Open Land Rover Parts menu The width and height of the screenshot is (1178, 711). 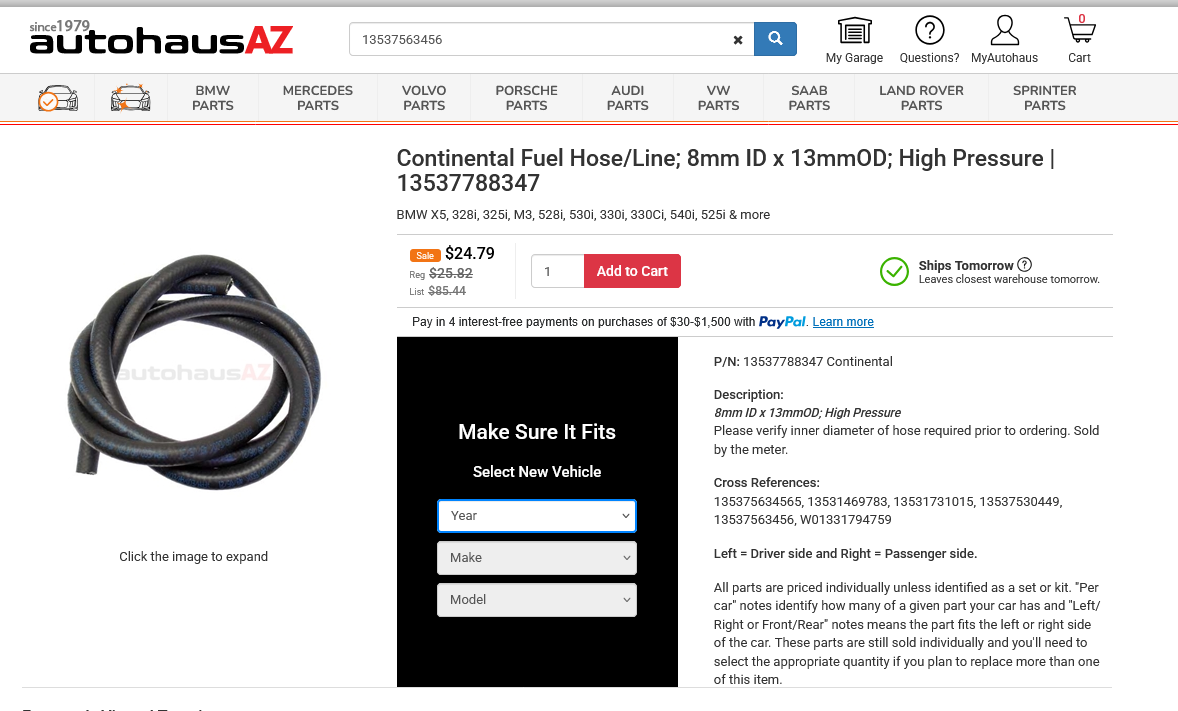click(x=921, y=98)
